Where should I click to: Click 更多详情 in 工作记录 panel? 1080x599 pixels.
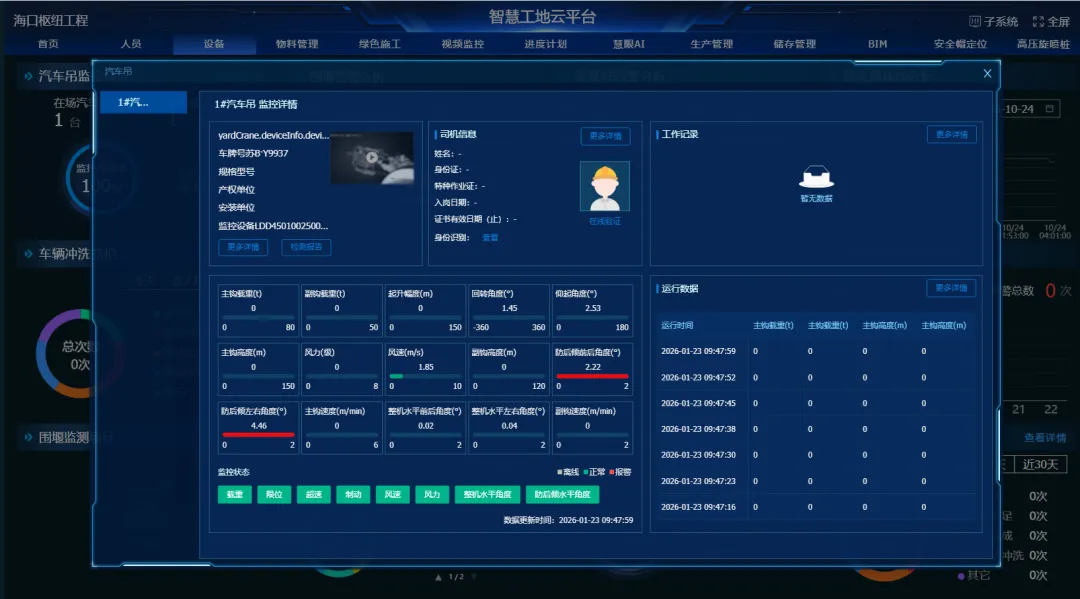point(951,134)
